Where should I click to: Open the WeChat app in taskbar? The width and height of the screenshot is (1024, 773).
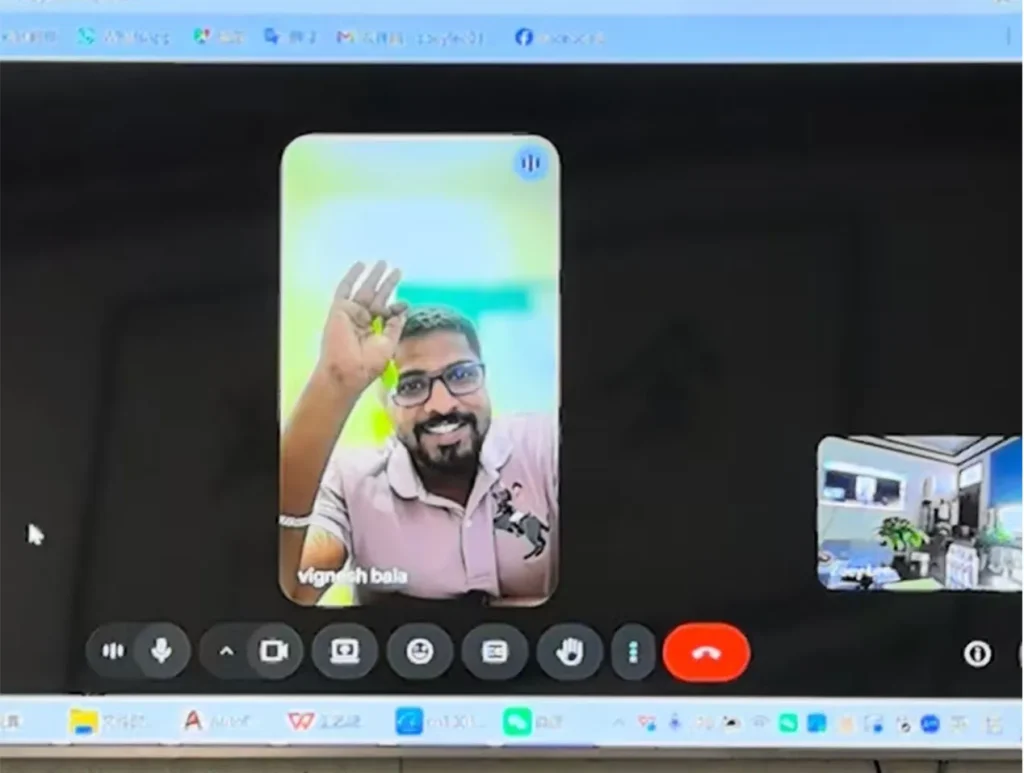(517, 721)
